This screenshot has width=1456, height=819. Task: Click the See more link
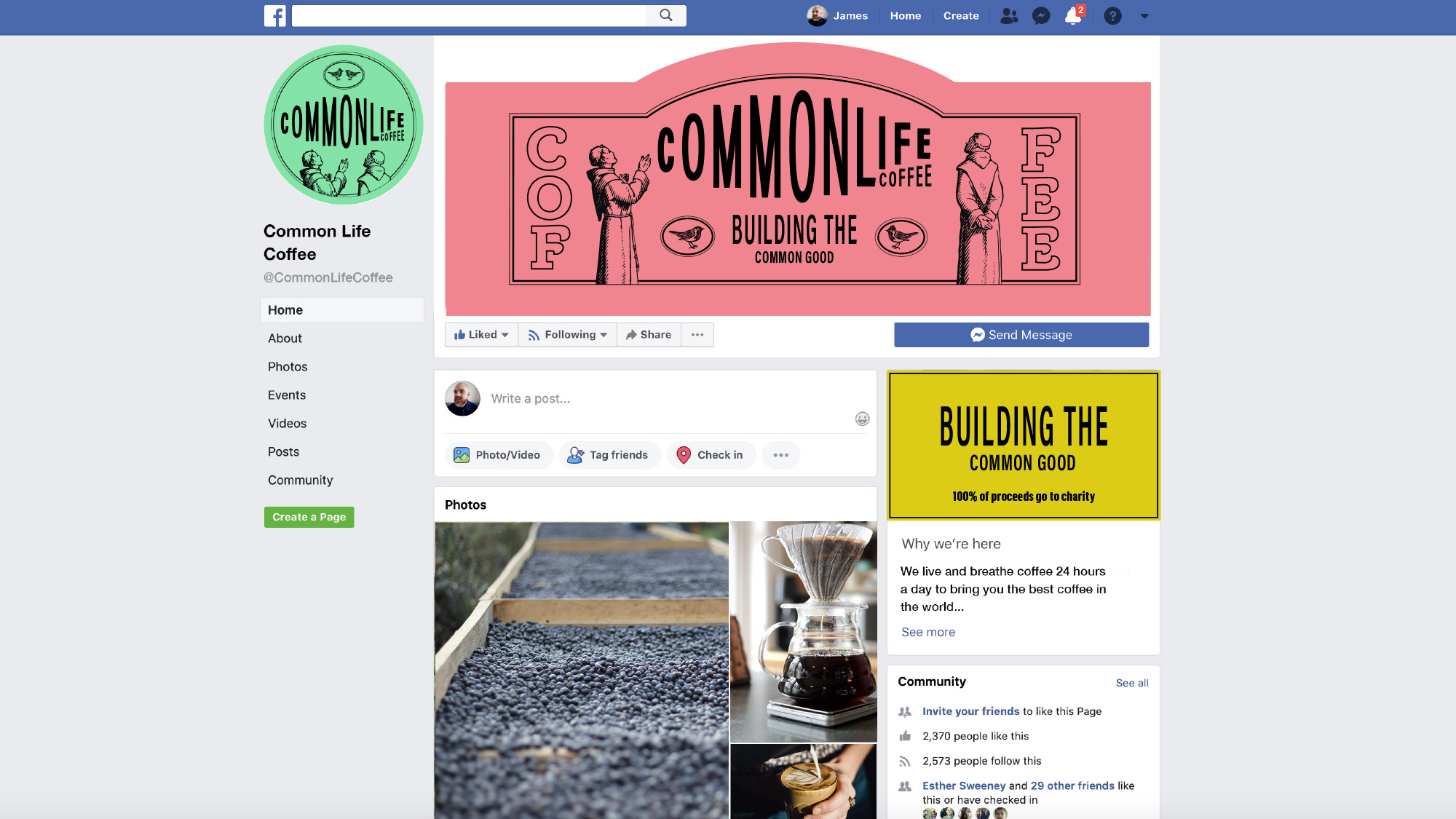click(928, 632)
